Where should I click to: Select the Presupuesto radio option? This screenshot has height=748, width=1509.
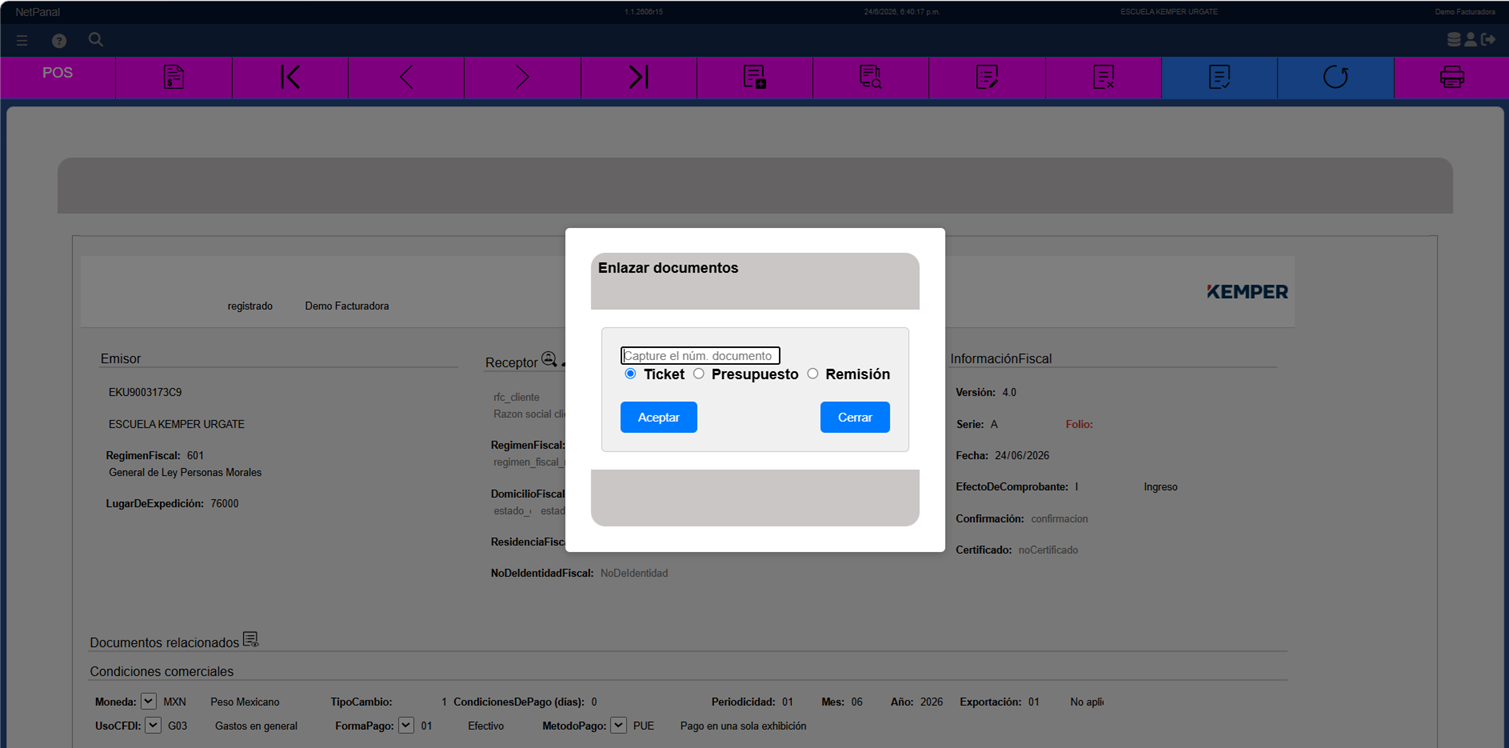tap(699, 374)
